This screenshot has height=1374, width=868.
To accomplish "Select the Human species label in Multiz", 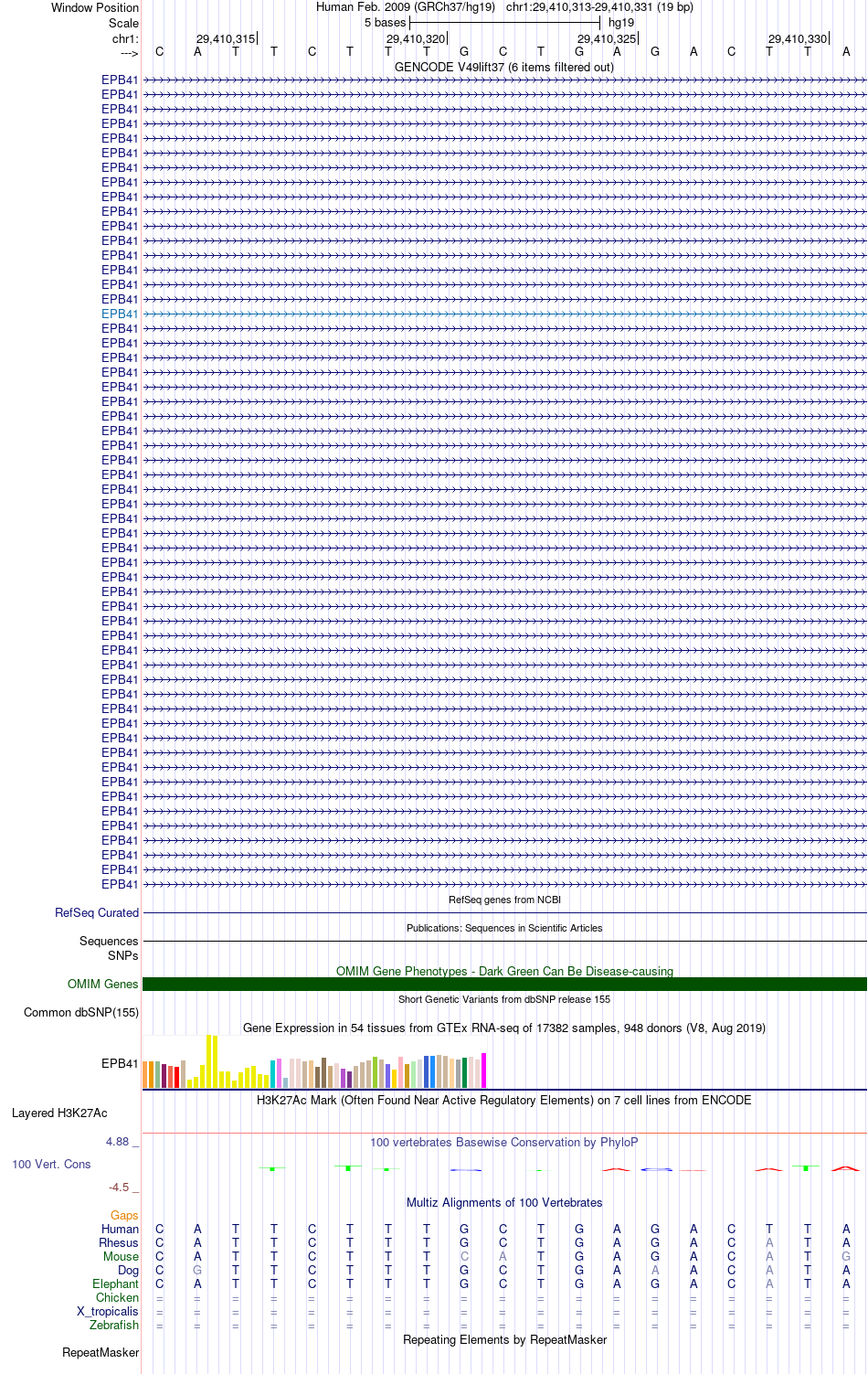I will click(x=120, y=1229).
